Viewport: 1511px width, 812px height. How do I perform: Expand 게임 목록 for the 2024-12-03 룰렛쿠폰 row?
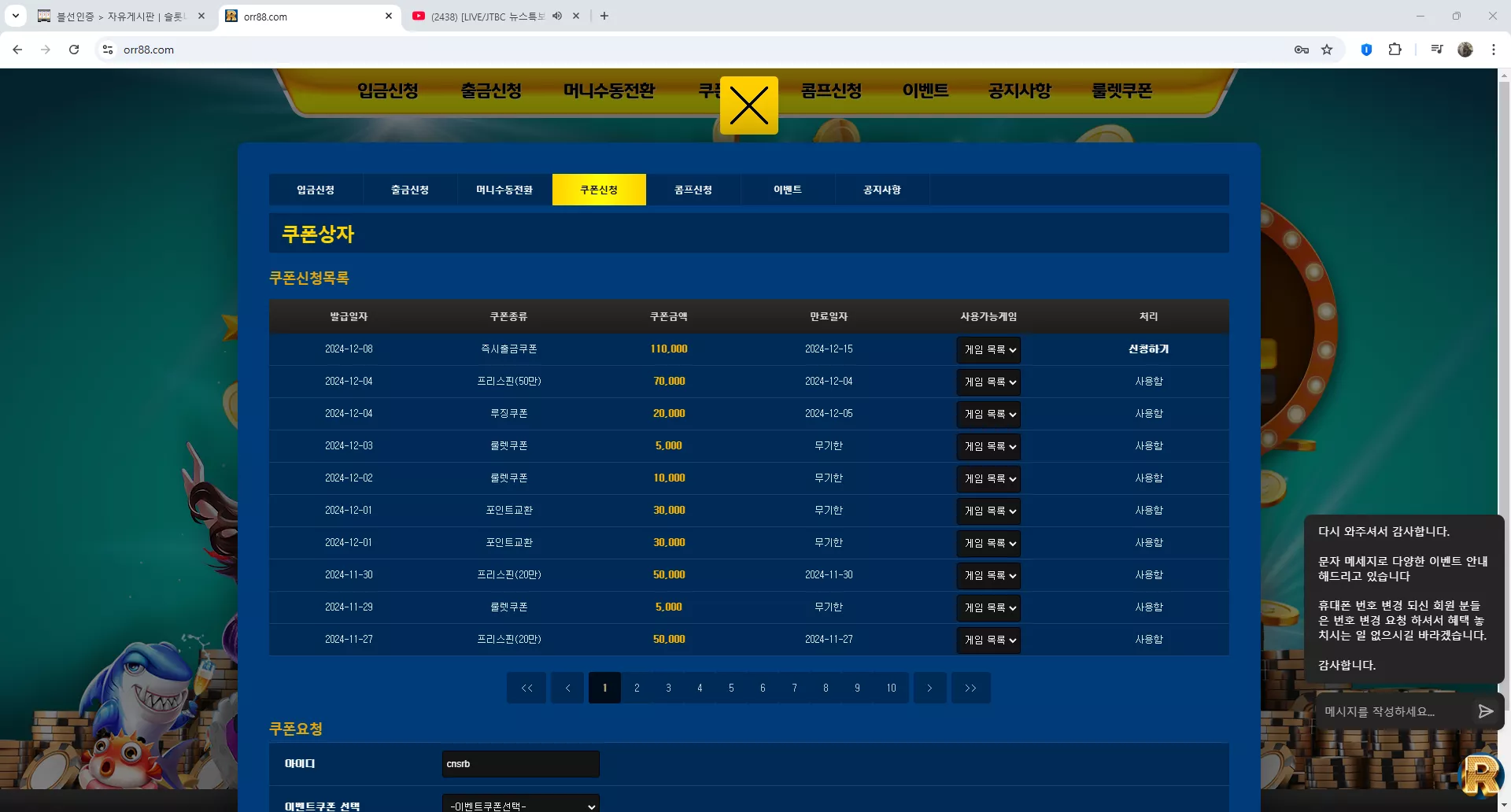tap(989, 446)
